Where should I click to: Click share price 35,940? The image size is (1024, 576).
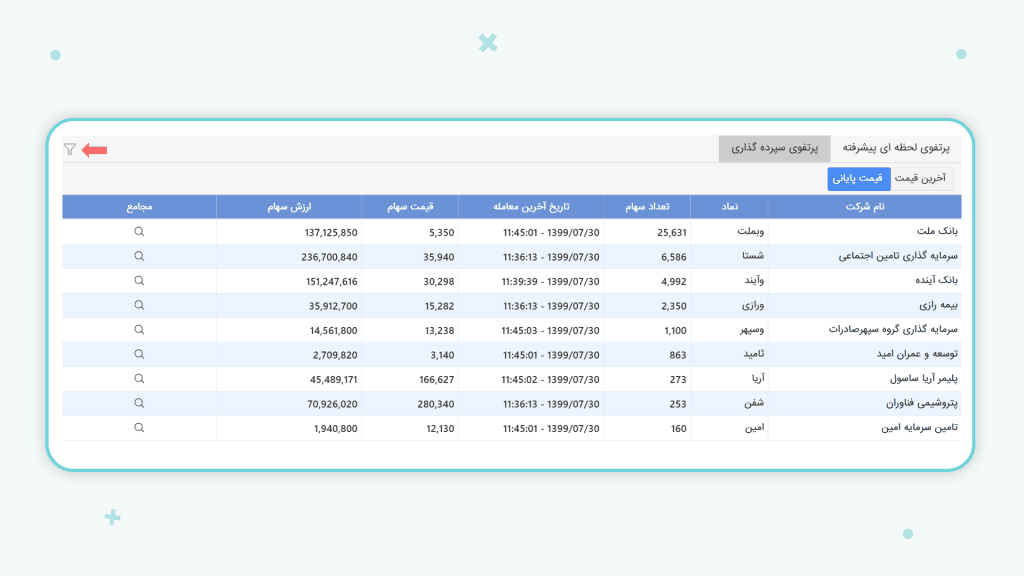pos(439,257)
